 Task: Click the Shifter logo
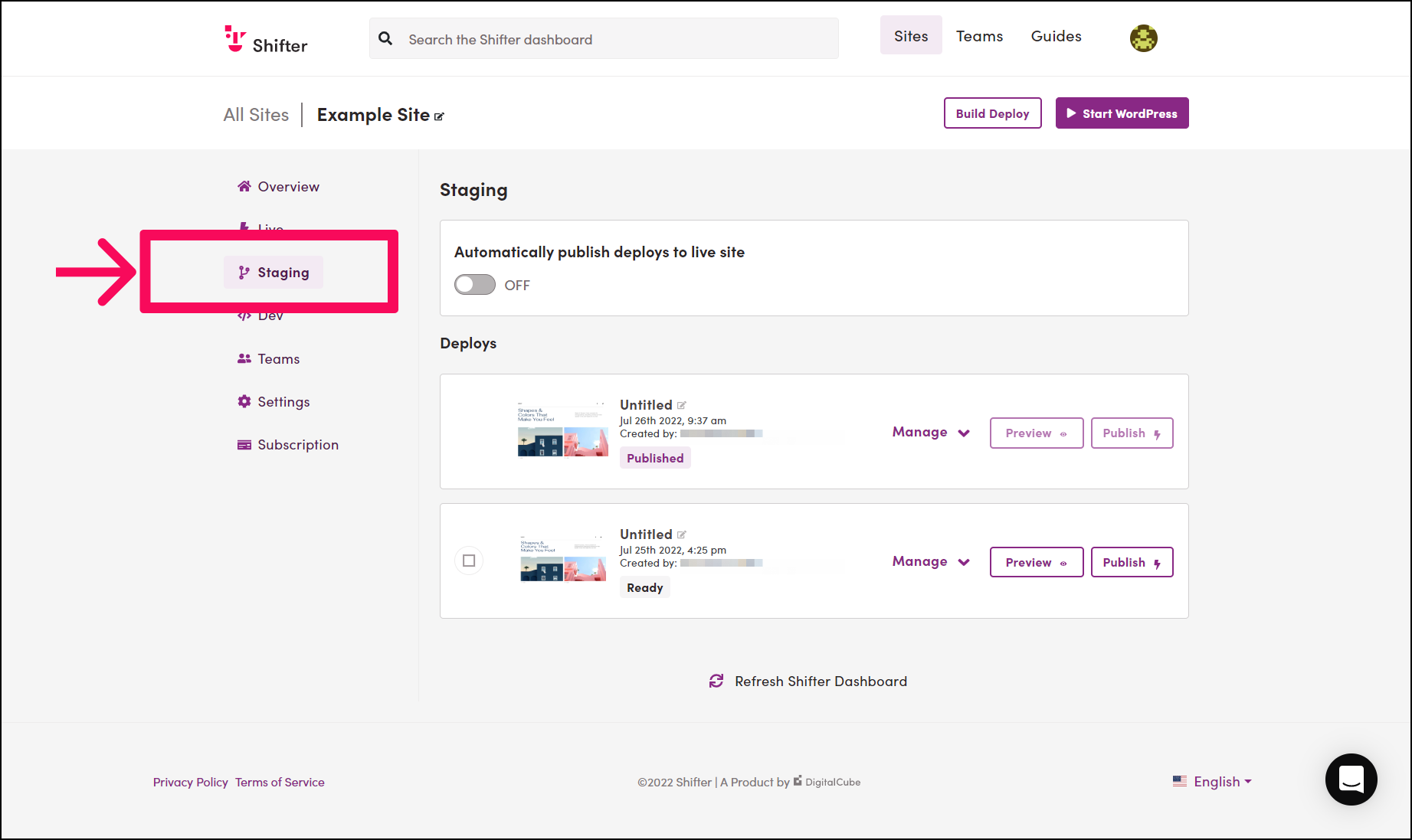click(x=266, y=40)
